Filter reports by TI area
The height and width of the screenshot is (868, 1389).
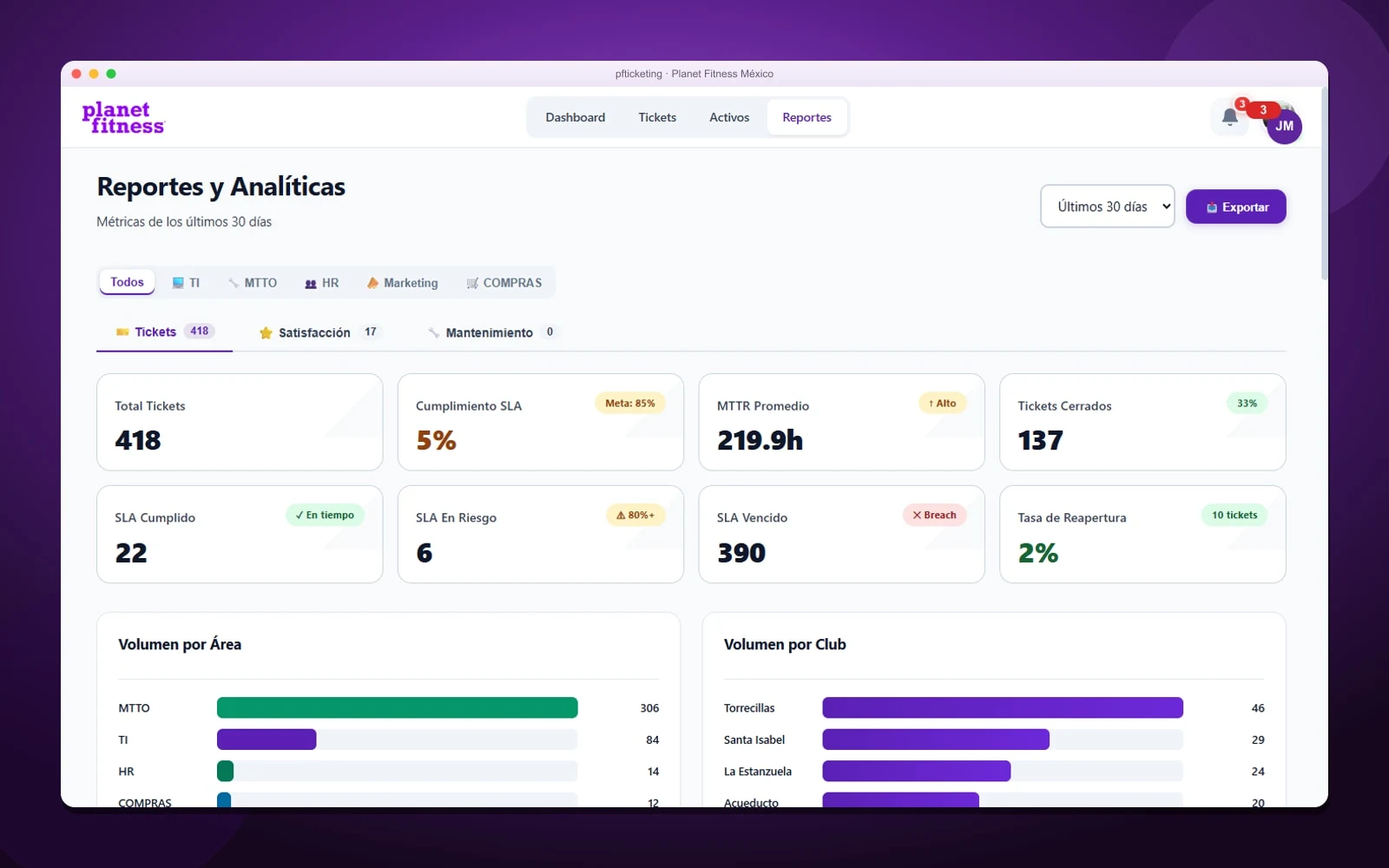(186, 283)
